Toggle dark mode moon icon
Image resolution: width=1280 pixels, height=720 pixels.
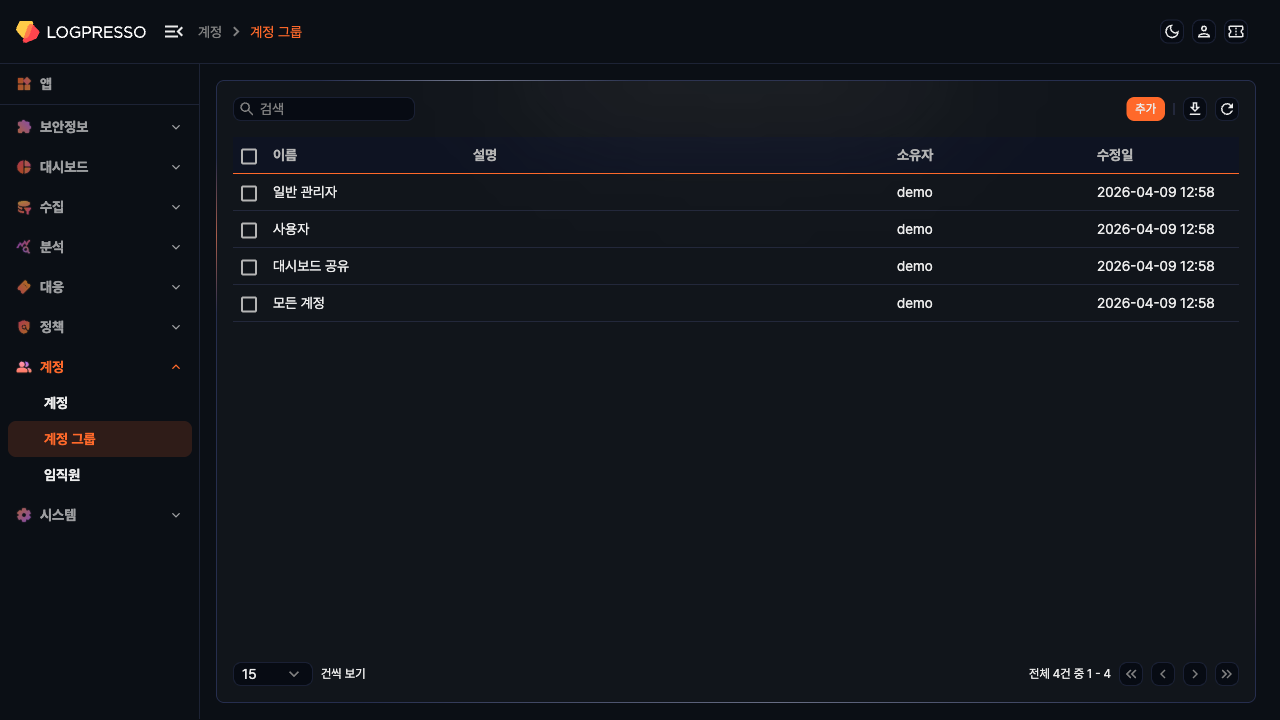point(1172,32)
